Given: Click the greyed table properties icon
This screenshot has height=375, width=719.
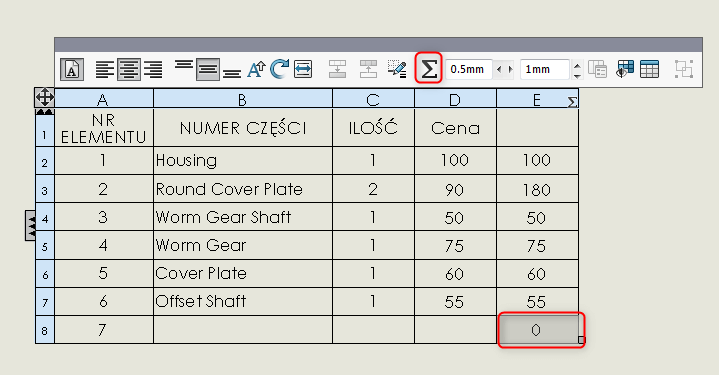Looking at the screenshot, I should 597,69.
